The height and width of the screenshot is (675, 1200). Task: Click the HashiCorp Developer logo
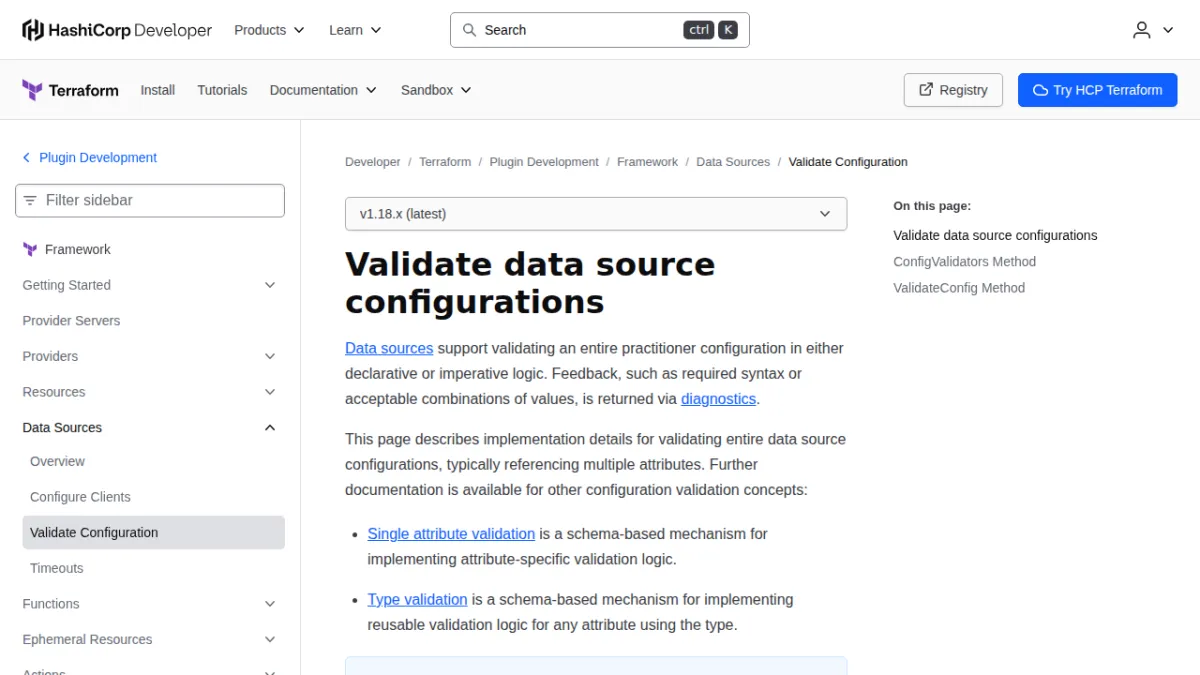pos(117,30)
